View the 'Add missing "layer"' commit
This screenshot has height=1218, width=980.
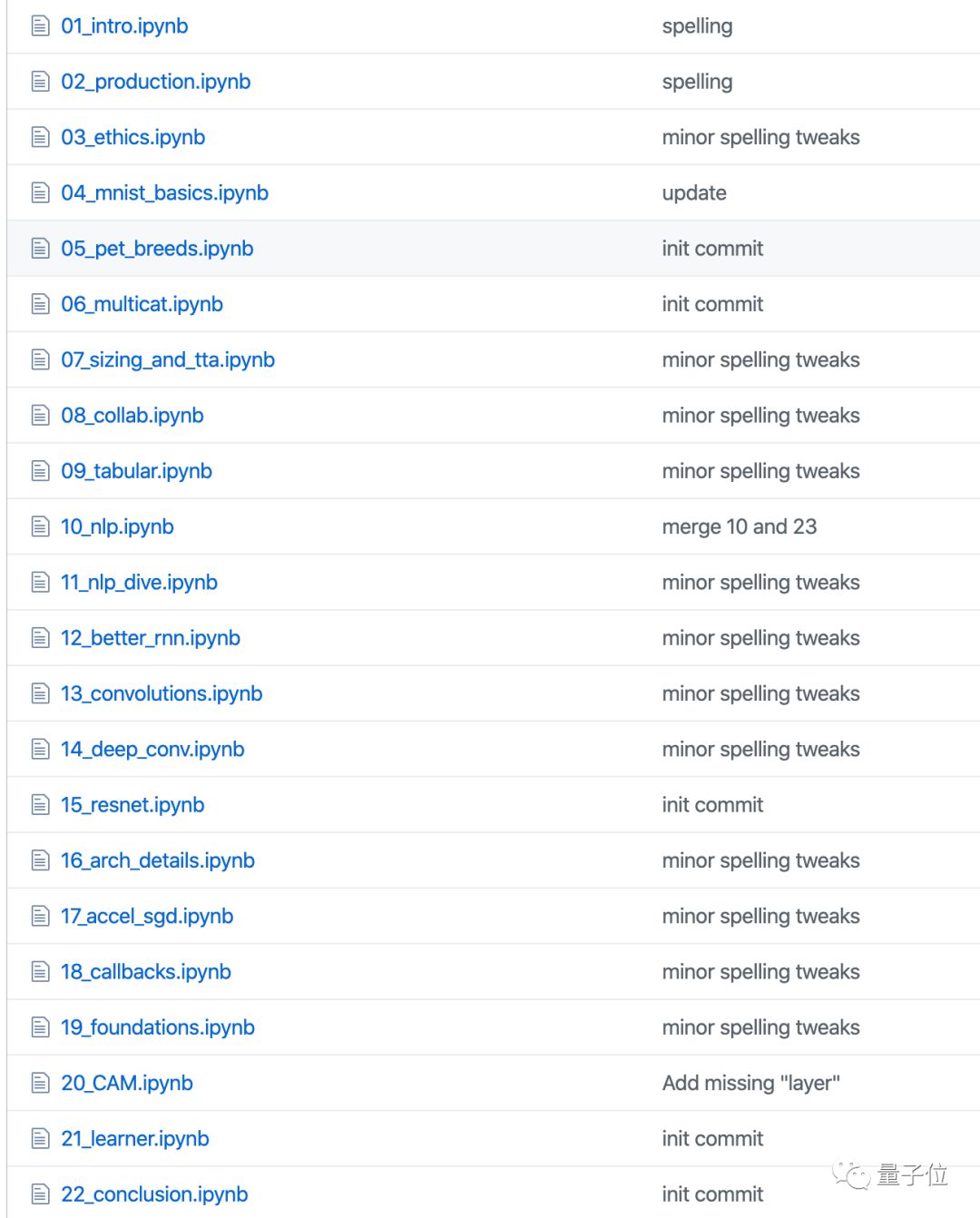(x=750, y=1083)
